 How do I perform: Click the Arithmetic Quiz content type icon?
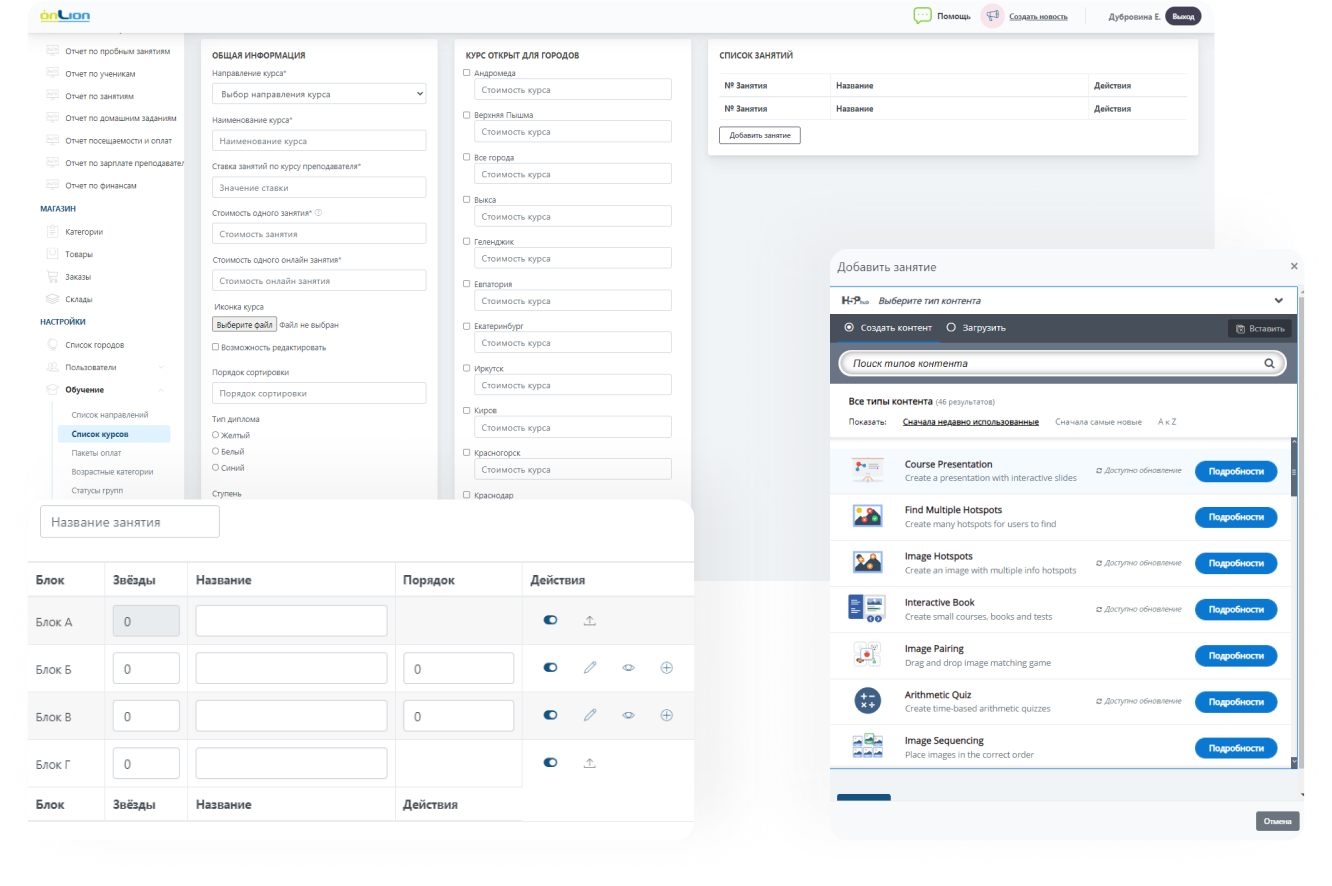click(x=867, y=701)
